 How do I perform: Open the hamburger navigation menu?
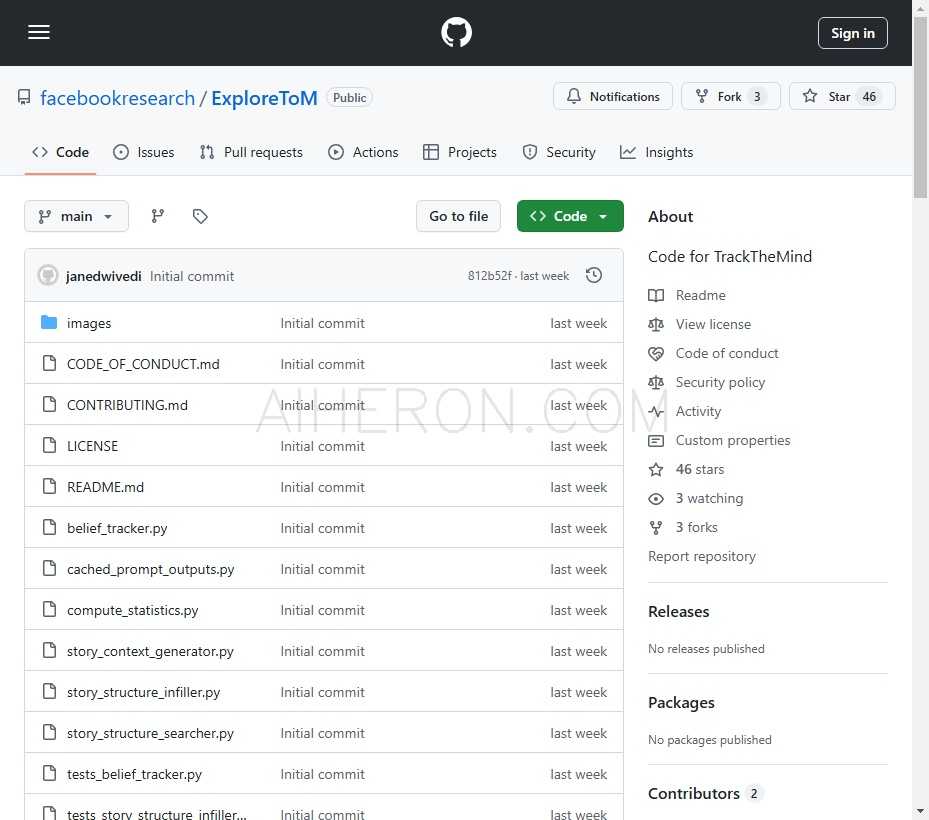point(39,33)
